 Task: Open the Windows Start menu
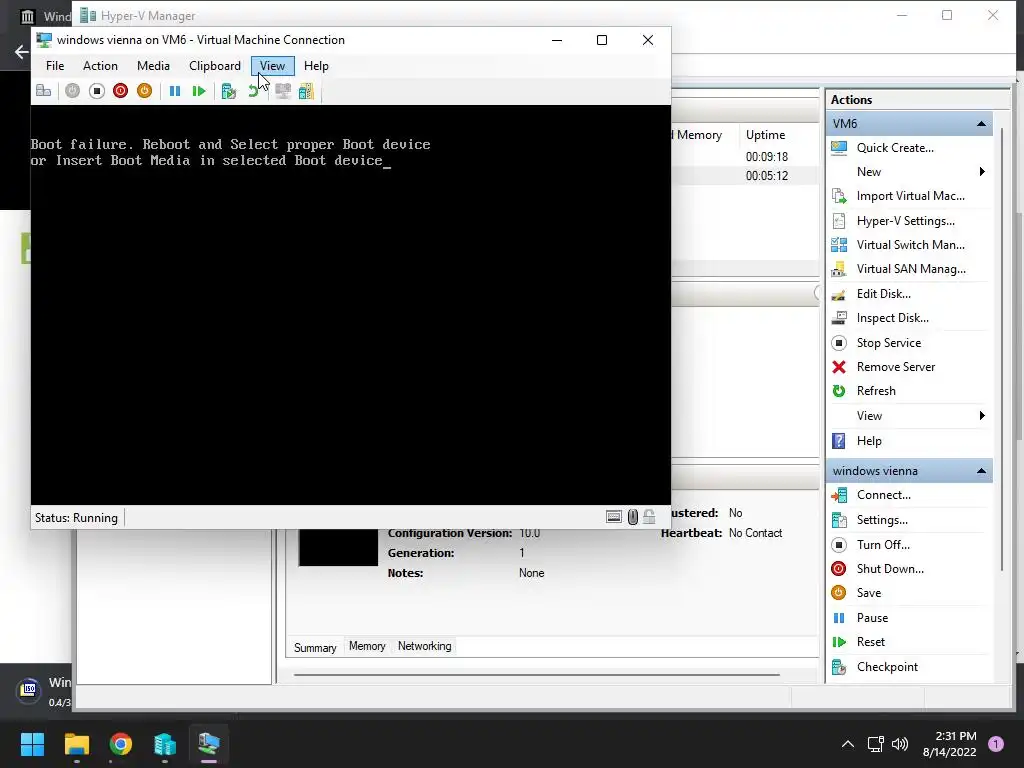point(32,744)
